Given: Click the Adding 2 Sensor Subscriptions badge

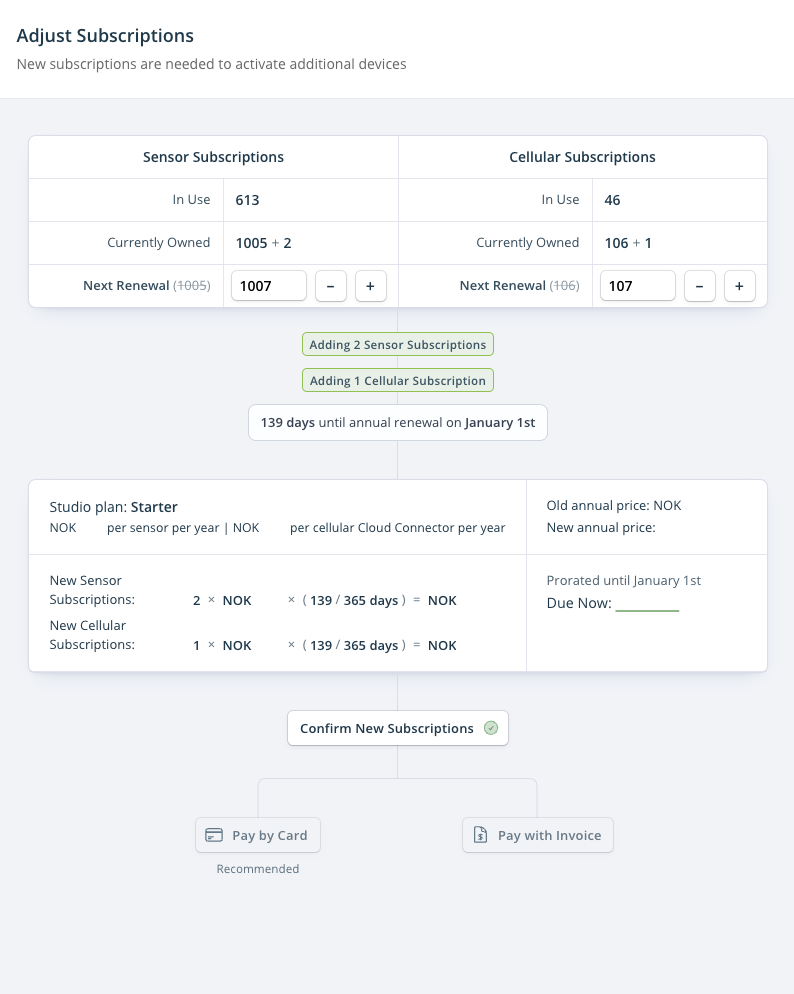Looking at the screenshot, I should coord(397,344).
